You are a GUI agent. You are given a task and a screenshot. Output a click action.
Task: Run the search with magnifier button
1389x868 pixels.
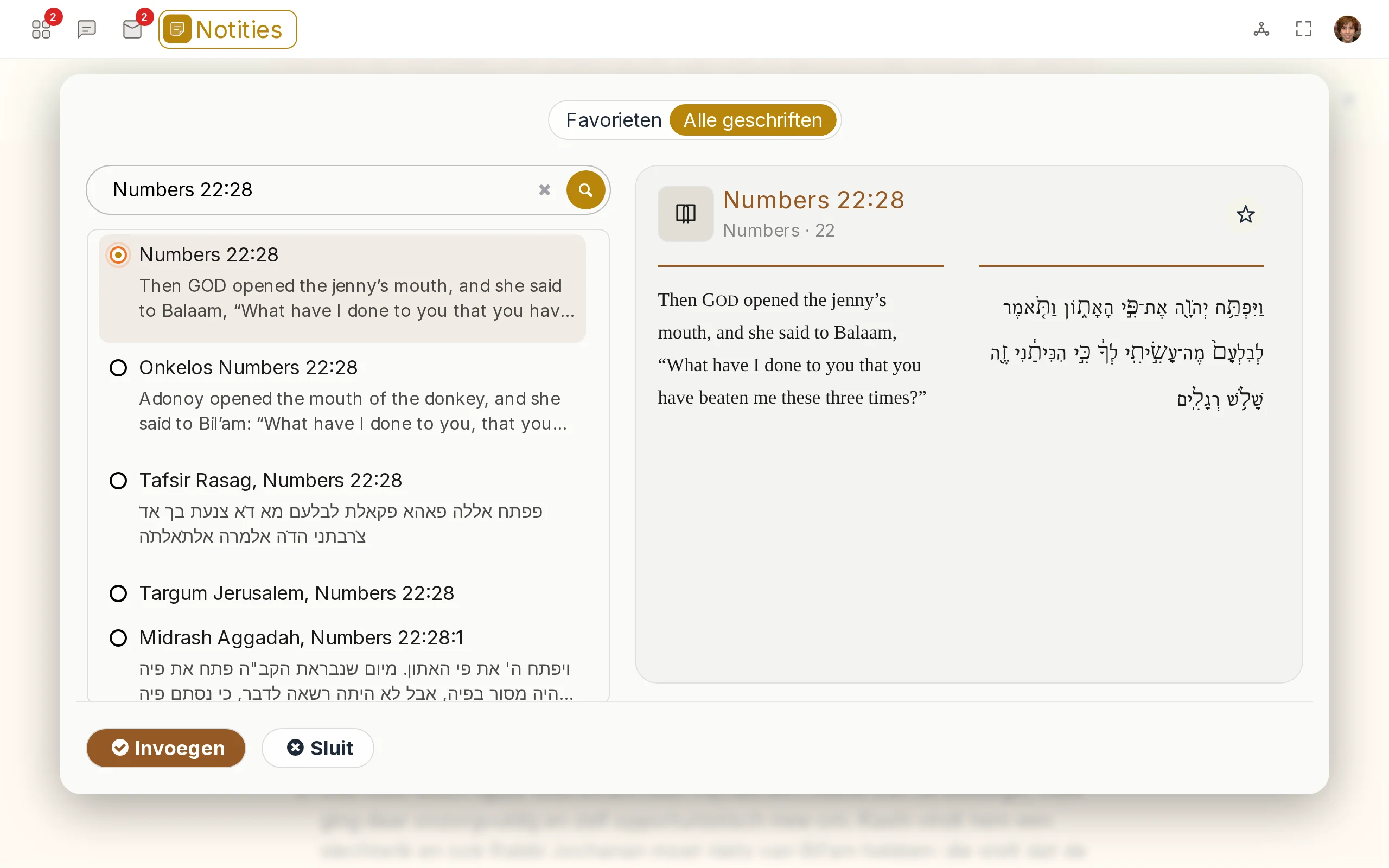pyautogui.click(x=585, y=190)
